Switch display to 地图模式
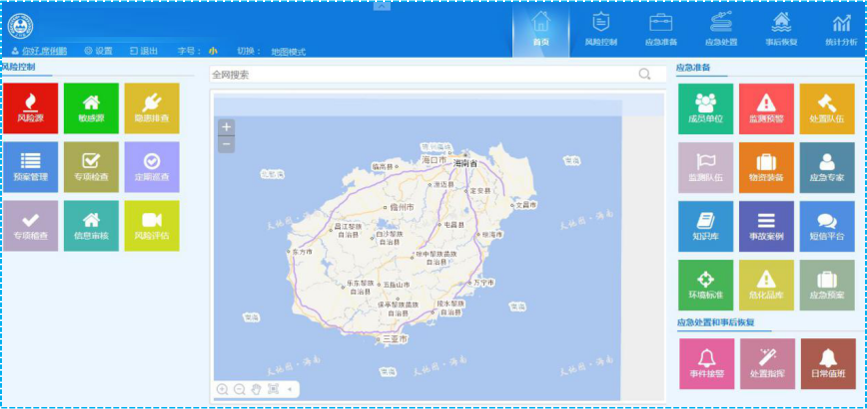This screenshot has width=867, height=409. (288, 51)
